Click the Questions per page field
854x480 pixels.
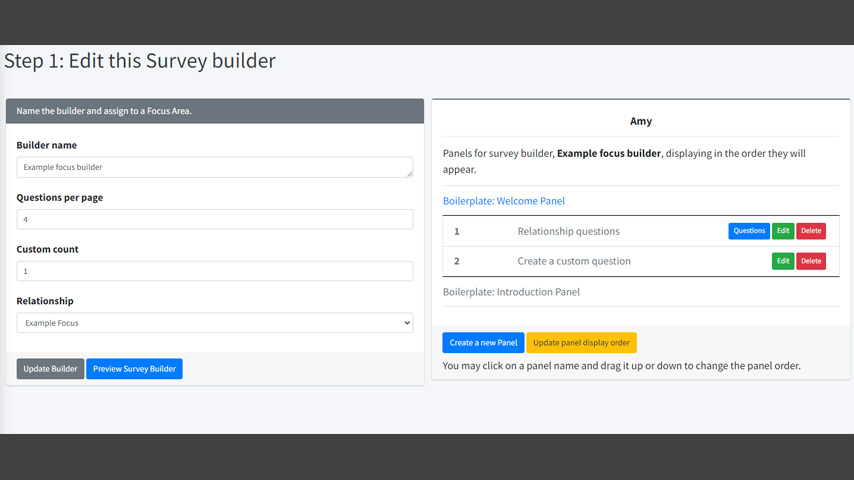[x=215, y=220]
